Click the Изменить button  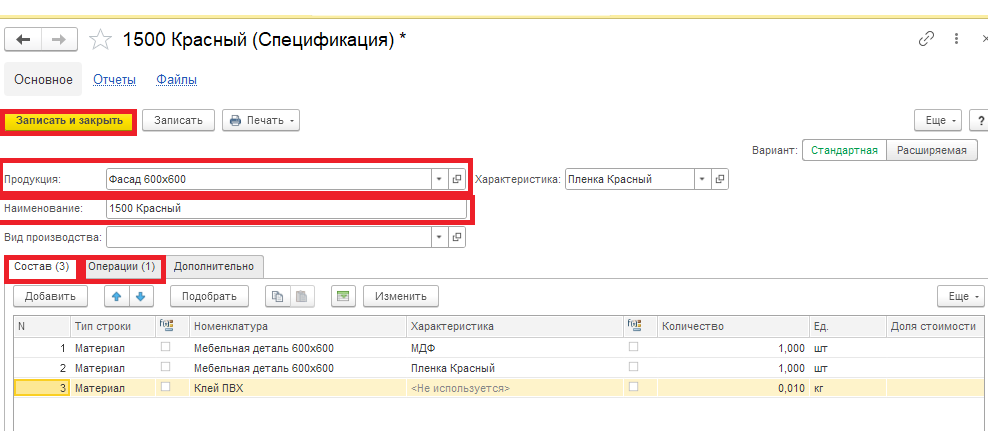click(x=401, y=296)
